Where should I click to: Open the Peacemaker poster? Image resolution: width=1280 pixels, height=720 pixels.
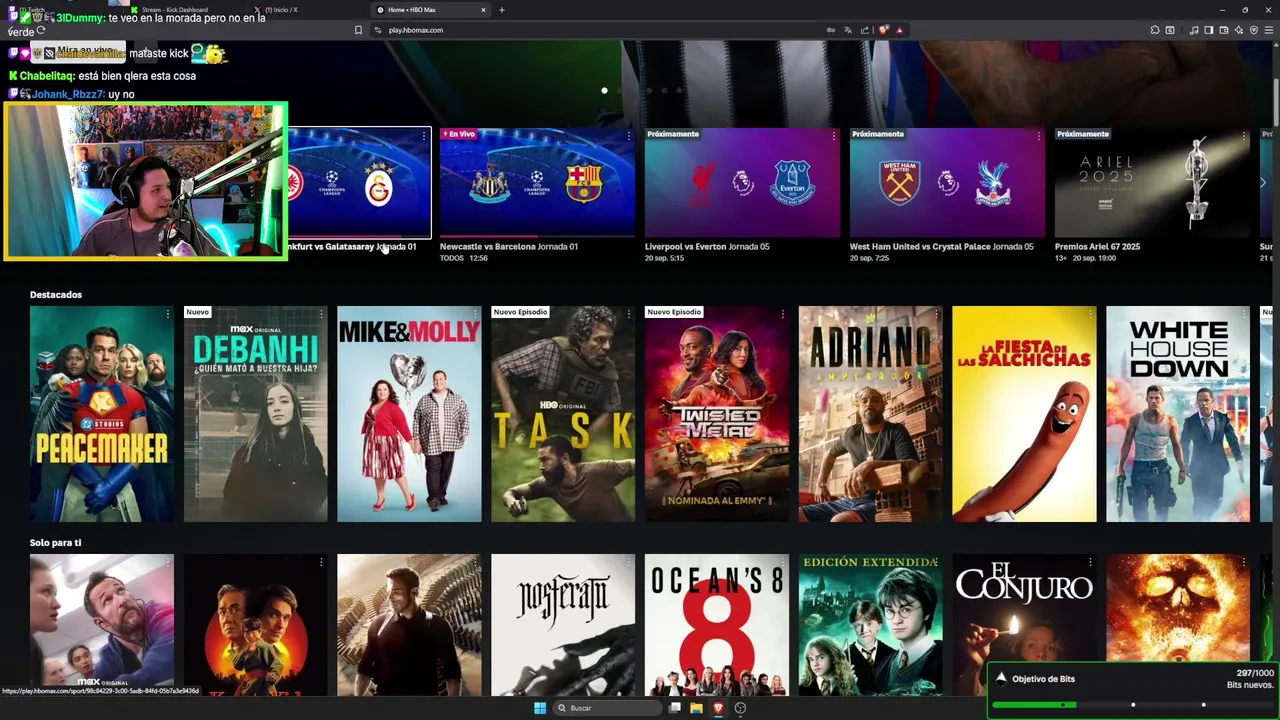(102, 414)
